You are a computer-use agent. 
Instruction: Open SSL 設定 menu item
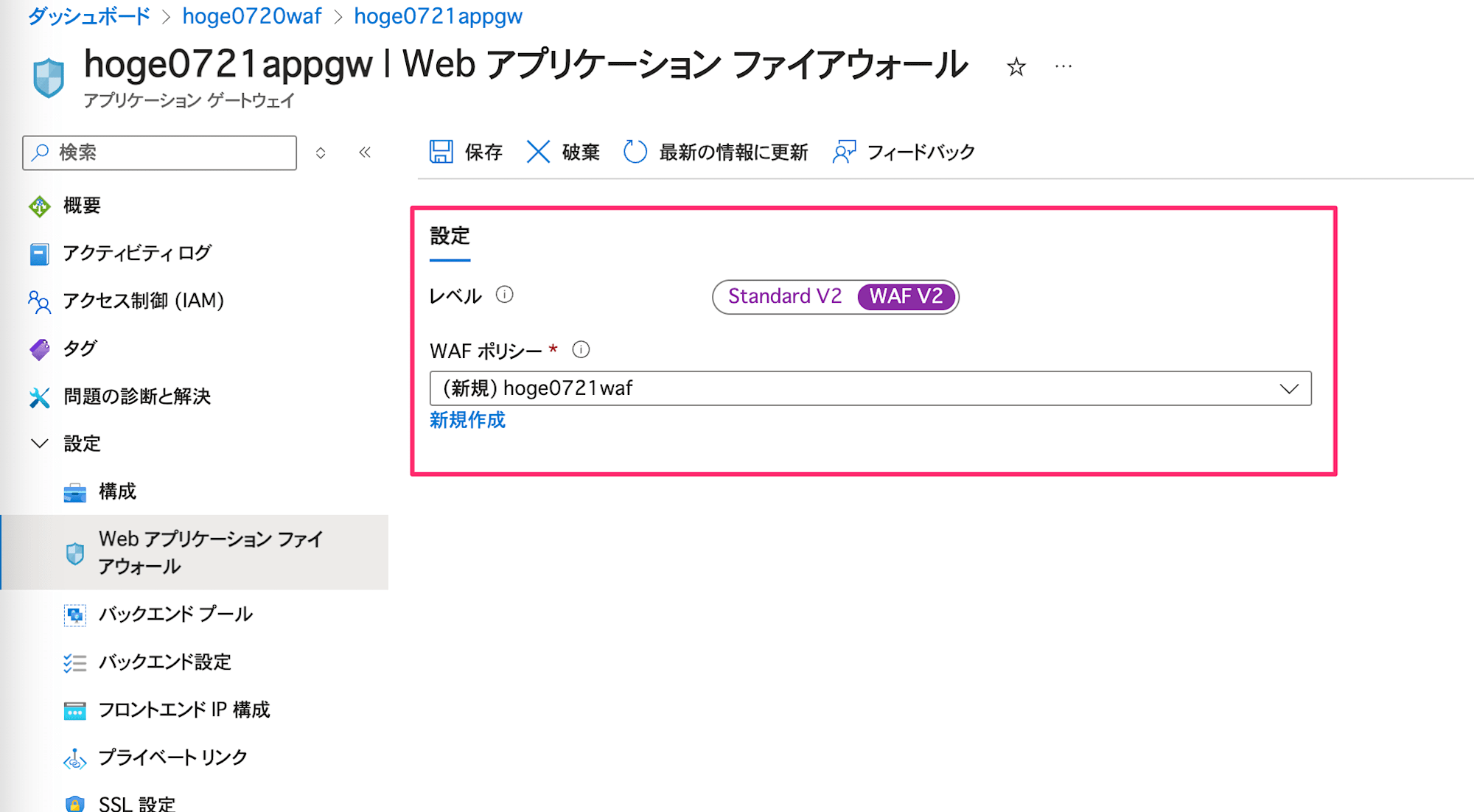[137, 804]
